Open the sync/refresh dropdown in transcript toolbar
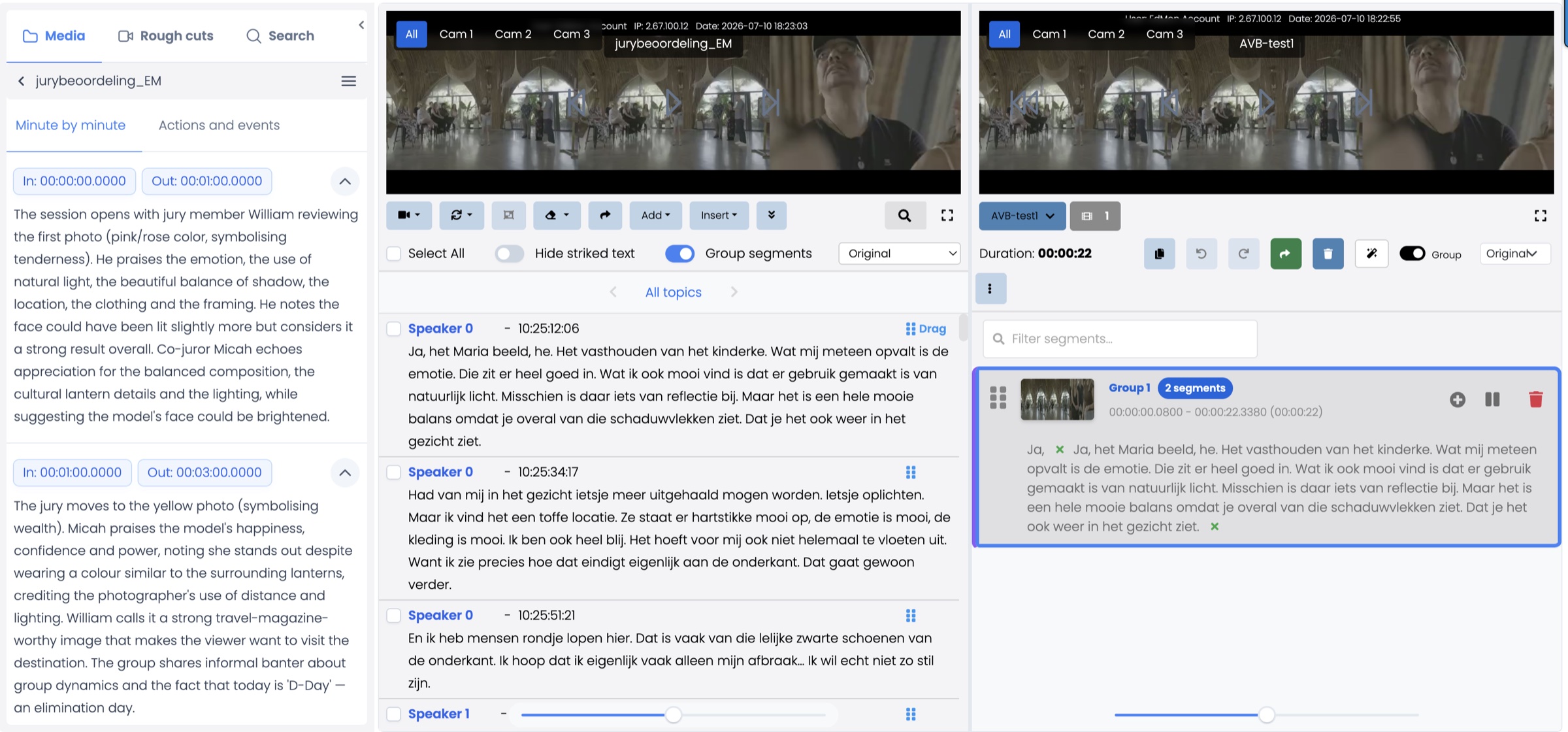Image resolution: width=1568 pixels, height=732 pixels. (461, 215)
